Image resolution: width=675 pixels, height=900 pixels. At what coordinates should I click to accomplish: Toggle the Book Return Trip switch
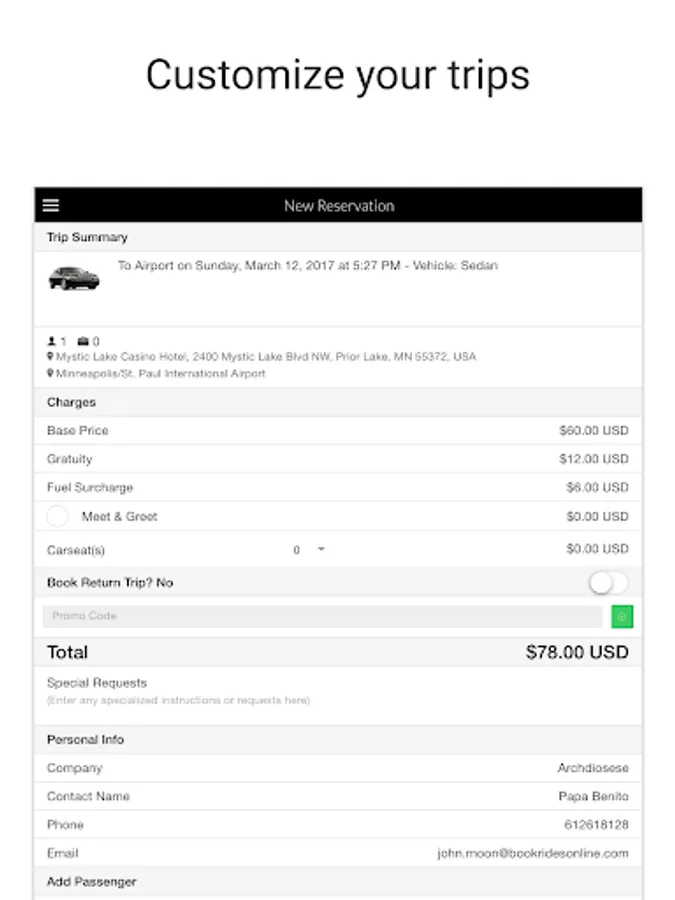(x=608, y=583)
